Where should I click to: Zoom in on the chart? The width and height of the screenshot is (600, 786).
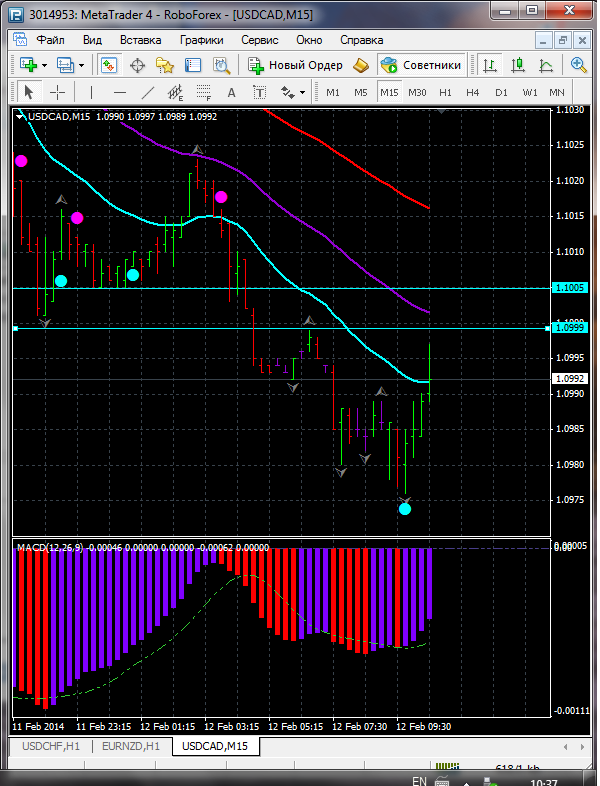pyautogui.click(x=578, y=65)
